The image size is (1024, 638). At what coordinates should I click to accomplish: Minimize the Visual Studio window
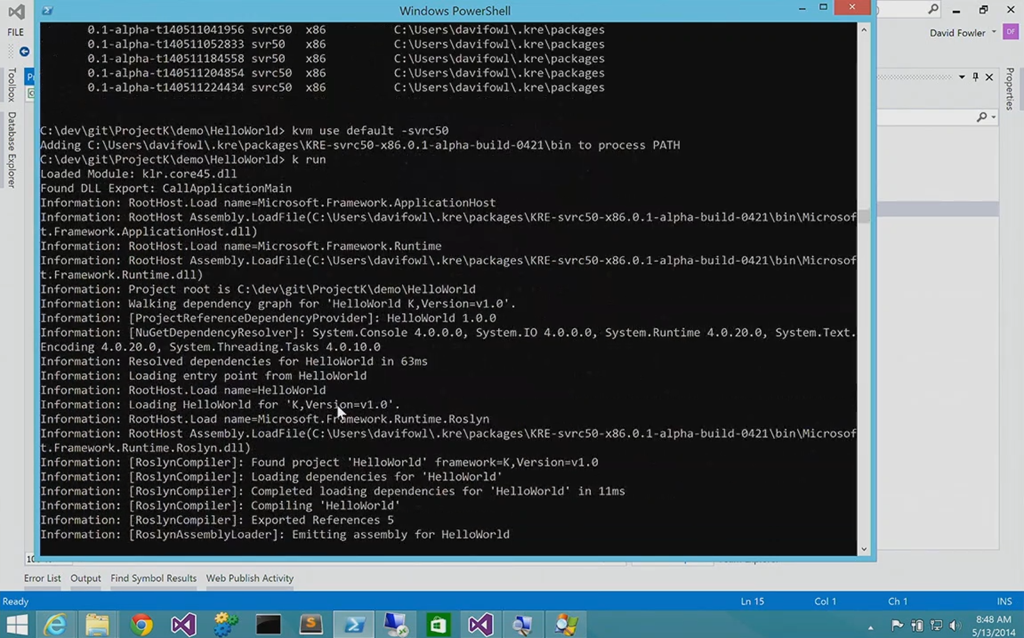956,10
